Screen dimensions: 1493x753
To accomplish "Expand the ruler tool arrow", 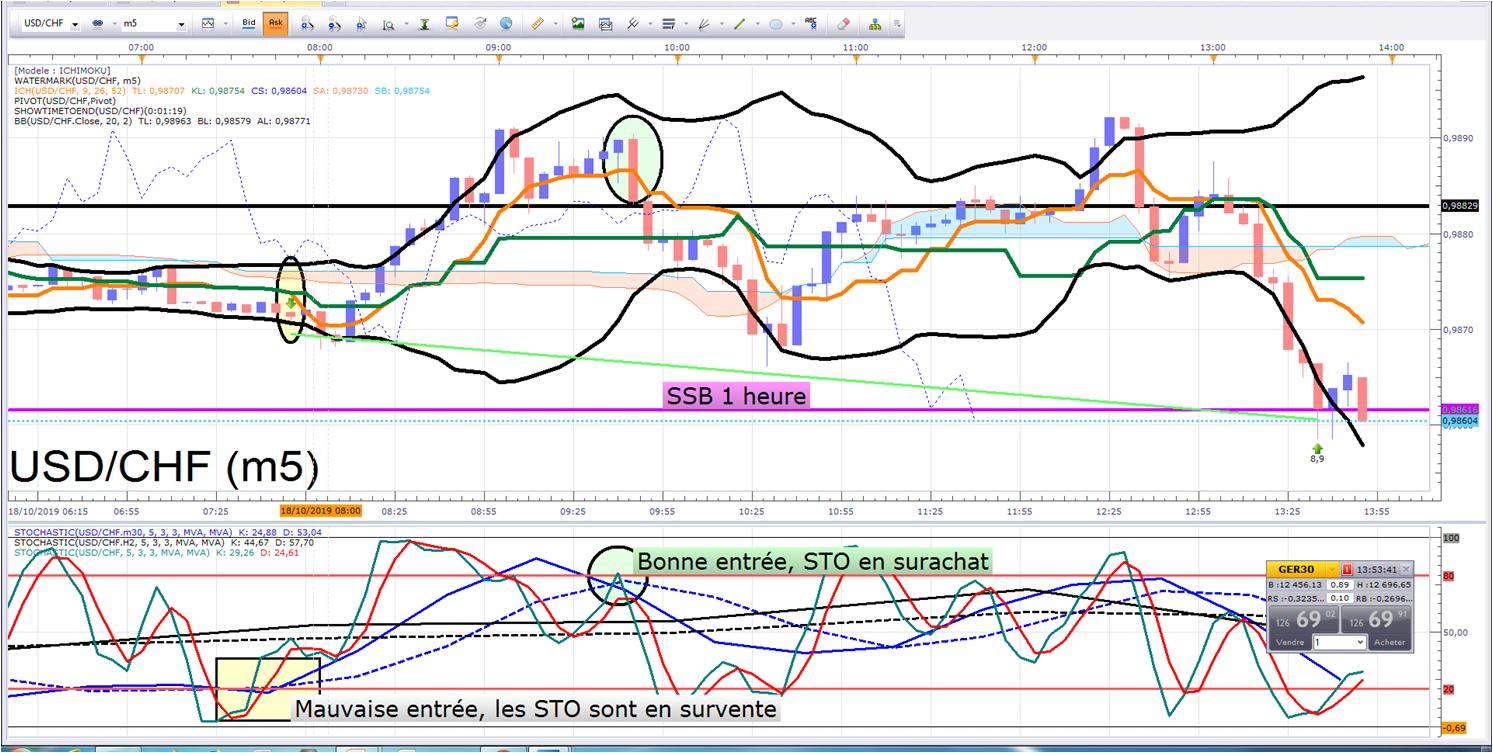I will pyautogui.click(x=556, y=23).
